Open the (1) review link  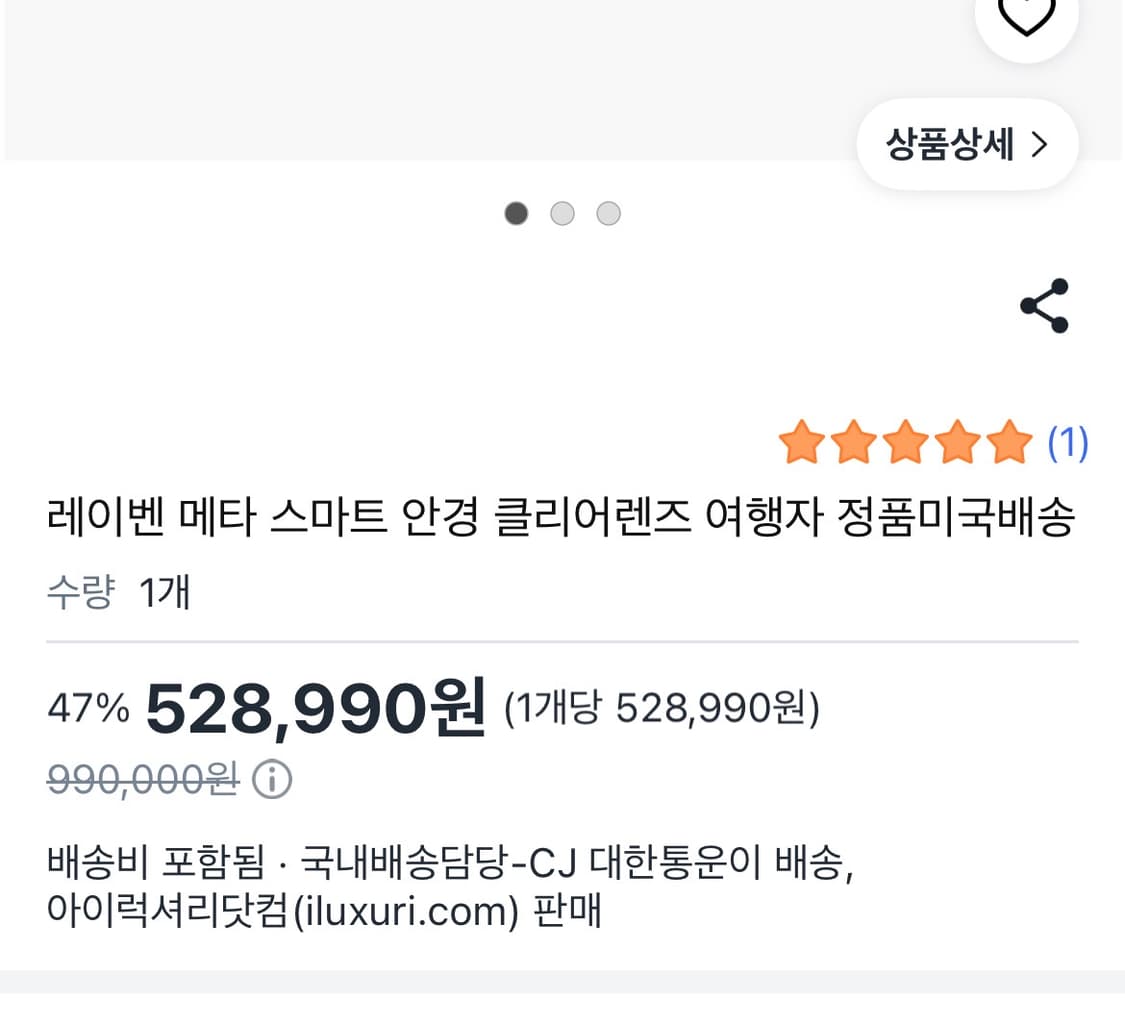click(x=1066, y=440)
